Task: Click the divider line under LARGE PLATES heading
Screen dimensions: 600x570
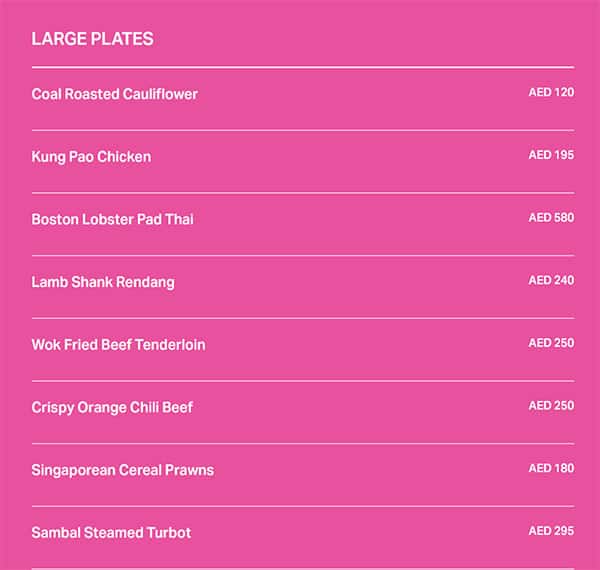Action: [x=302, y=67]
